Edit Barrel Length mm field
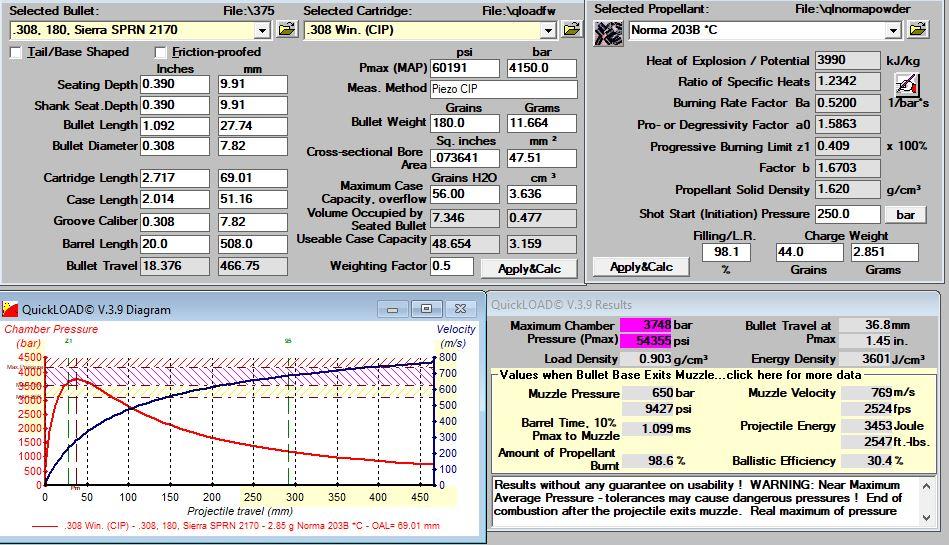 pos(252,244)
